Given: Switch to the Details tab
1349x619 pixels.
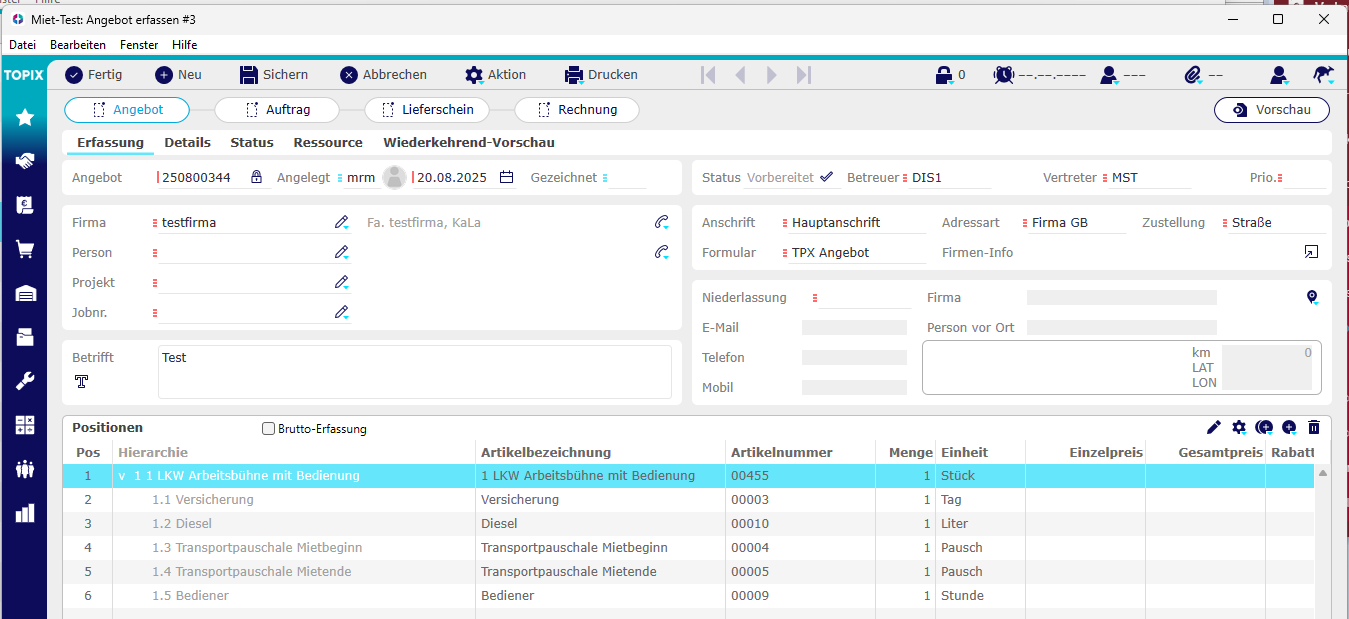Looking at the screenshot, I should coord(188,143).
